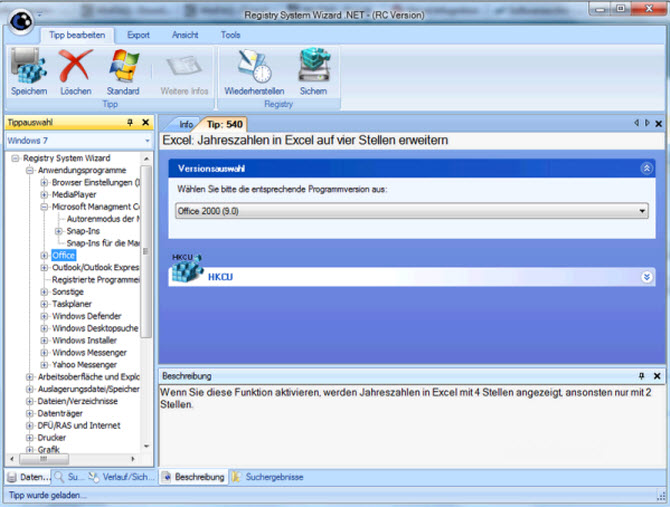This screenshot has width=670, height=507.
Task: Select Drucker tree item
Action: click(51, 438)
